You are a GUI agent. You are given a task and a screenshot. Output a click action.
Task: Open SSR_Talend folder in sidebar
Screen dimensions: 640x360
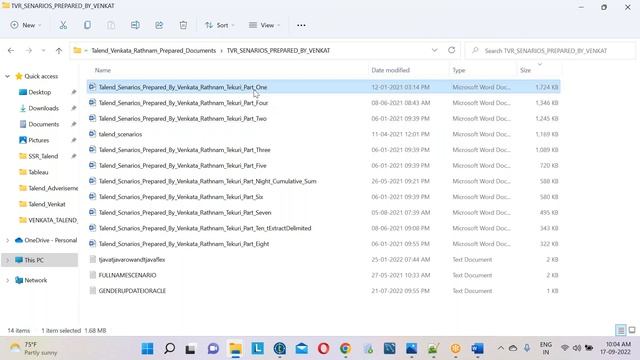point(43,156)
